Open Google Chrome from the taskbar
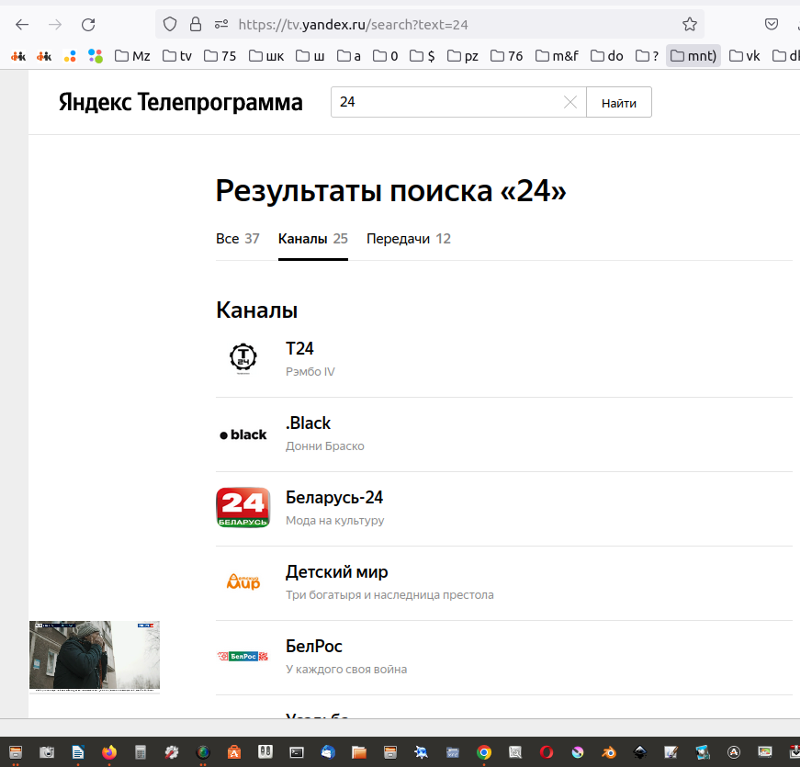The height and width of the screenshot is (767, 800). (484, 751)
